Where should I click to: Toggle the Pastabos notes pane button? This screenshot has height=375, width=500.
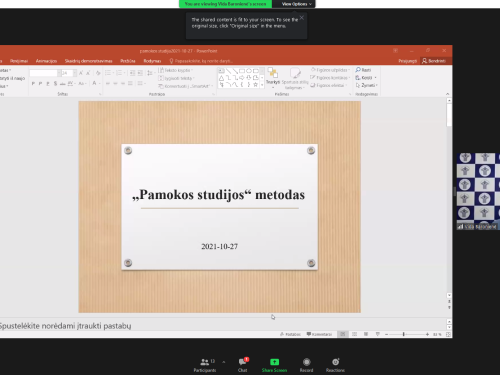(290, 334)
